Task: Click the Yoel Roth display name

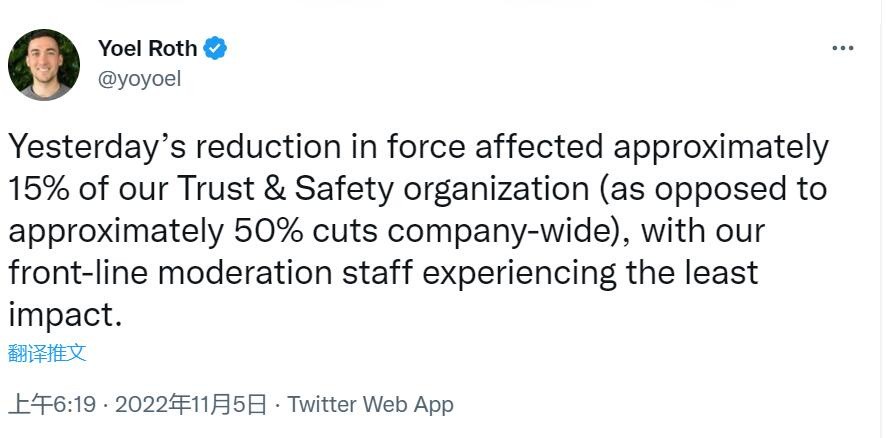Action: coord(147,48)
